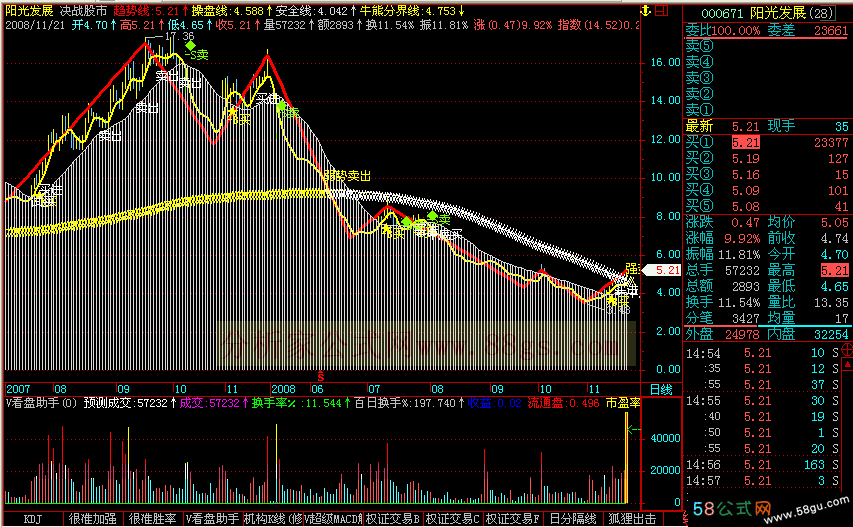Screen dimensions: 853x527
Task: Click the month 10 label after 2007/09
Action: (x=180, y=389)
